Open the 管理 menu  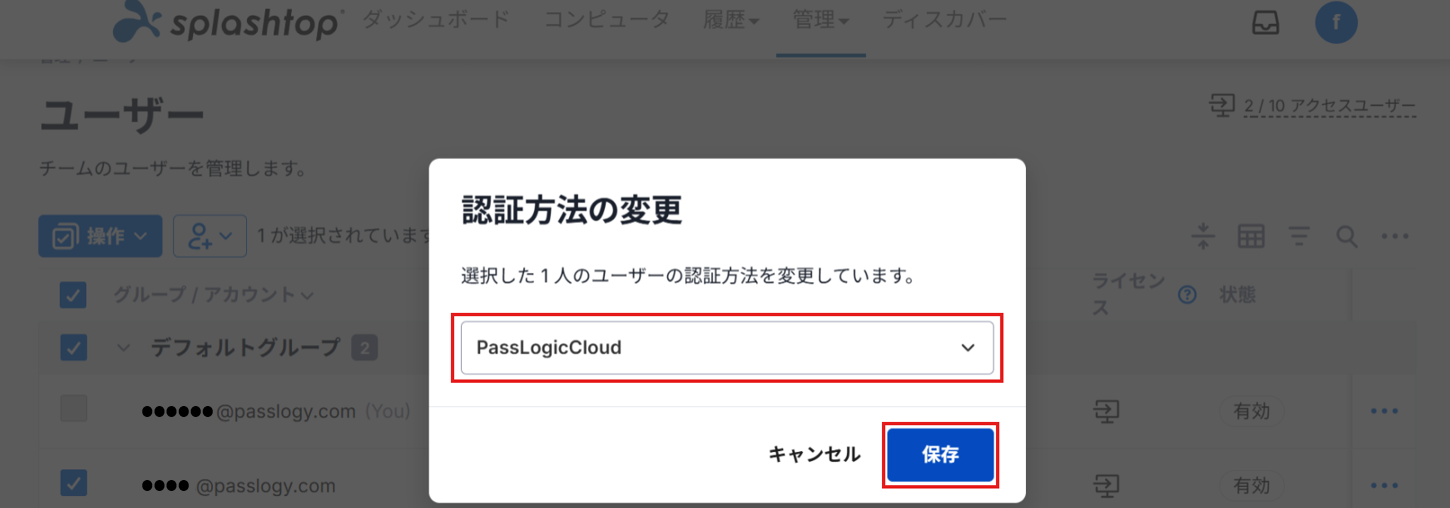tap(820, 20)
